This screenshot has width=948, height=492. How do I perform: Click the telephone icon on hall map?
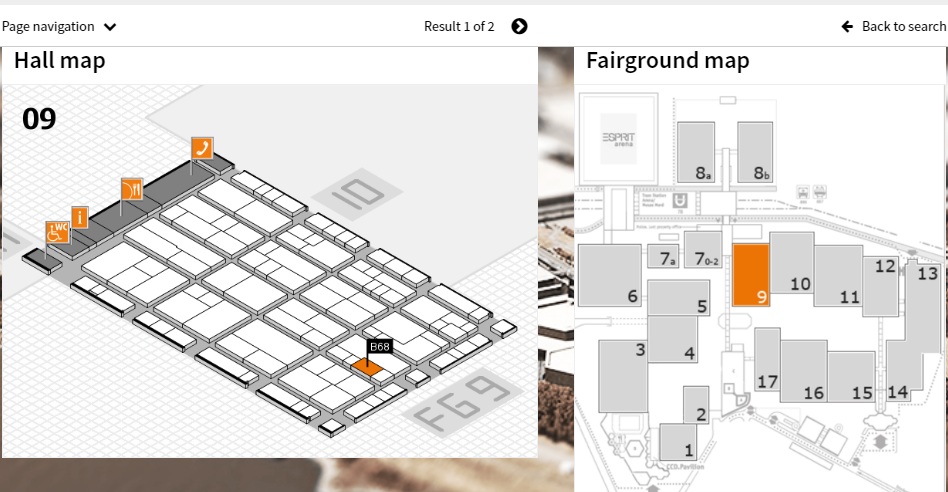coord(202,149)
